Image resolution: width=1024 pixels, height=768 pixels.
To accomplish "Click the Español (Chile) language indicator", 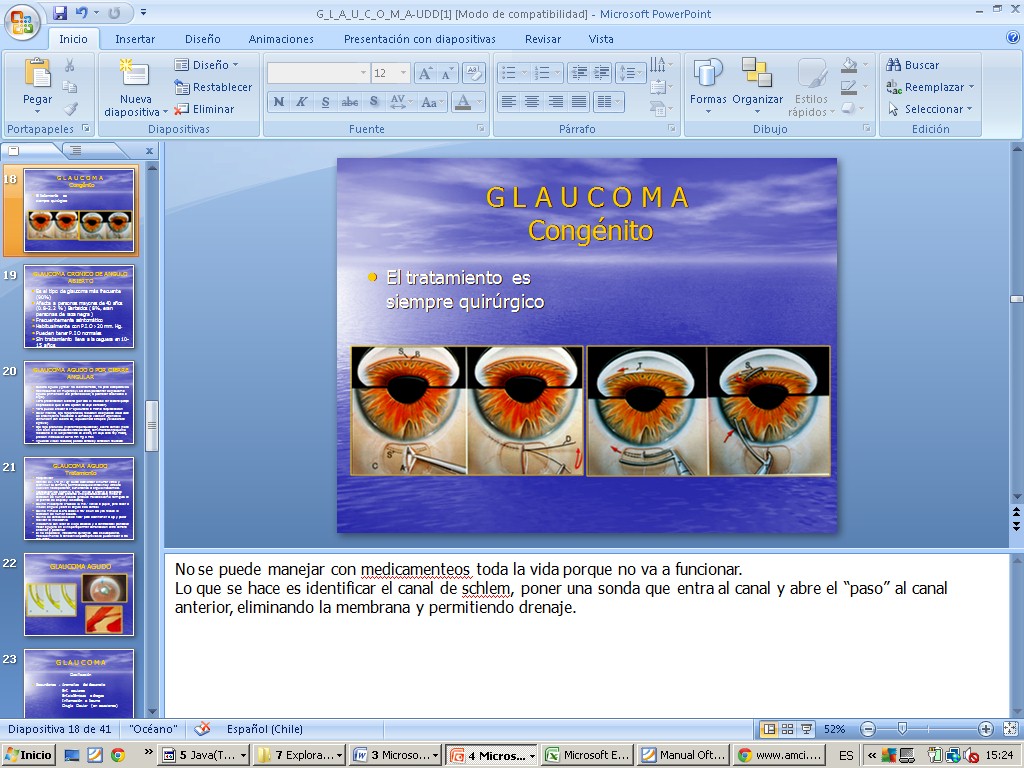I will pyautogui.click(x=265, y=729).
